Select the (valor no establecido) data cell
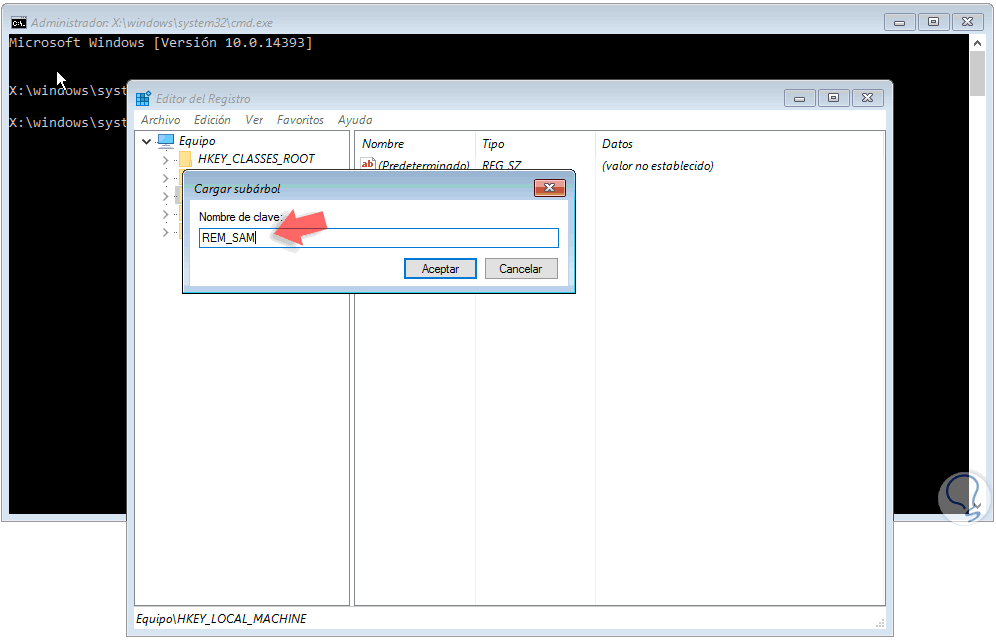The width and height of the screenshot is (996, 640). [x=658, y=166]
